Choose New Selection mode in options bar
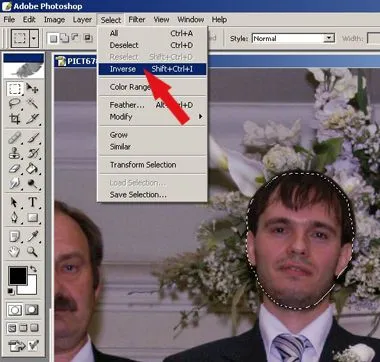This screenshot has height=362, width=380. point(53,38)
